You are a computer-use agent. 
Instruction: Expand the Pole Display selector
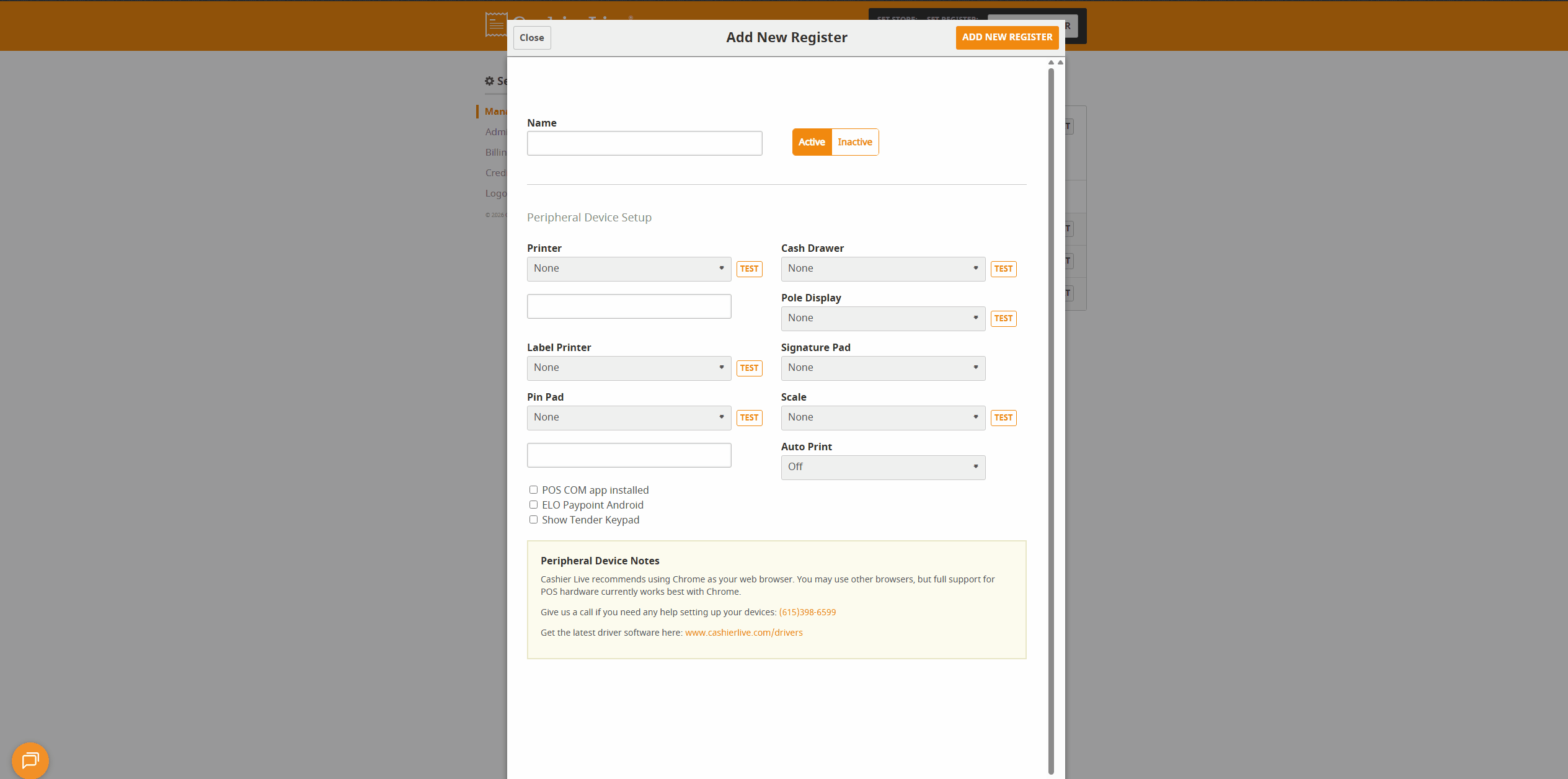[882, 318]
